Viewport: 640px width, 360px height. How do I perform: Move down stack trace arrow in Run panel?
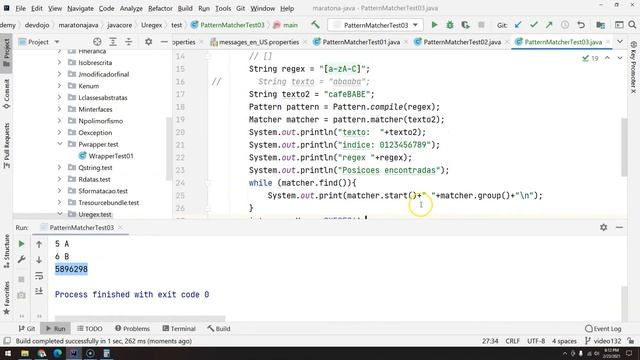point(39,260)
